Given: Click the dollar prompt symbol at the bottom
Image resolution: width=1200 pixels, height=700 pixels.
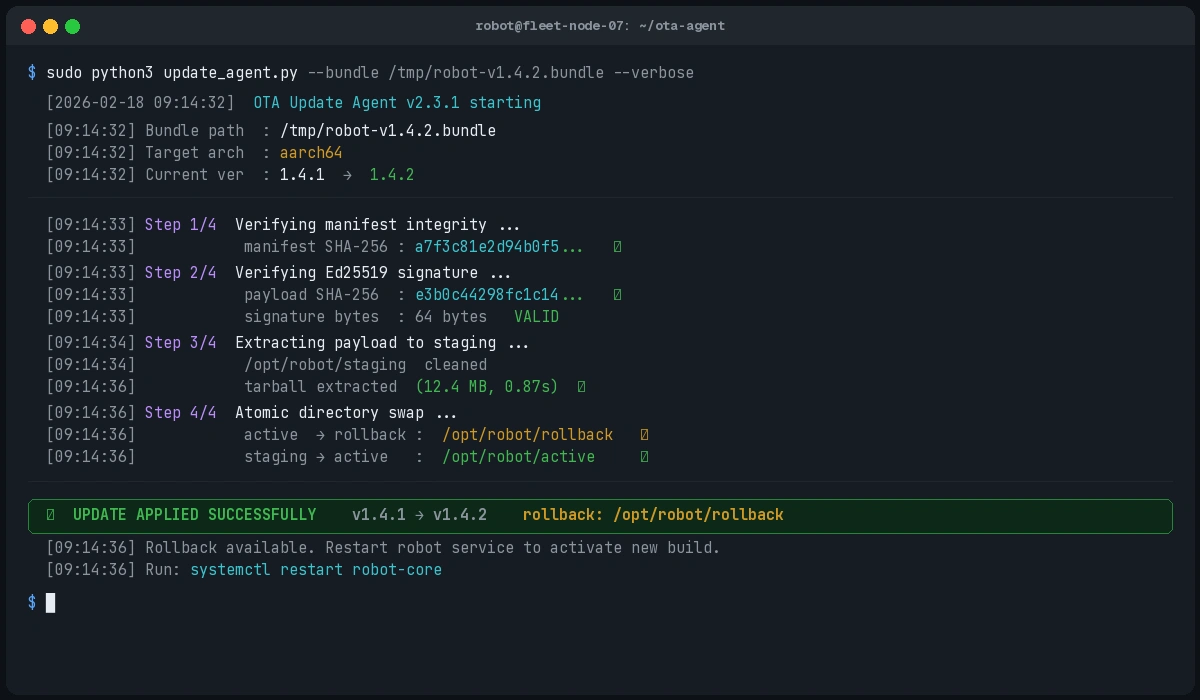Looking at the screenshot, I should point(31,602).
